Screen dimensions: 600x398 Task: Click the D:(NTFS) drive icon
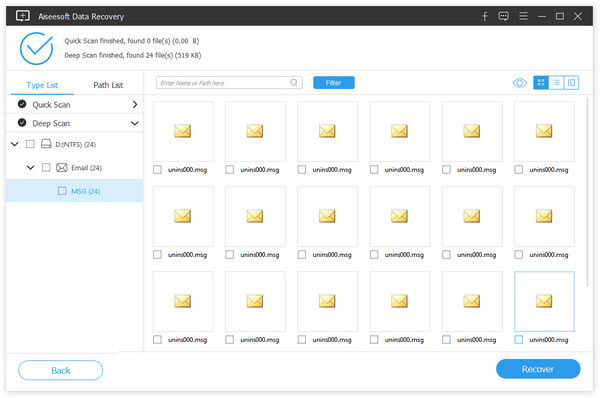click(x=46, y=144)
